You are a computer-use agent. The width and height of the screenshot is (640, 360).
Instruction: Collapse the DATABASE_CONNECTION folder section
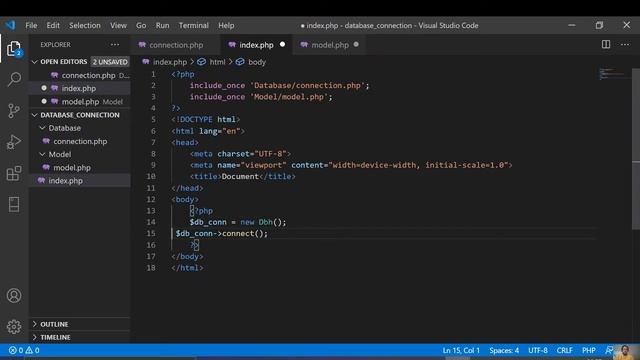pyautogui.click(x=80, y=115)
